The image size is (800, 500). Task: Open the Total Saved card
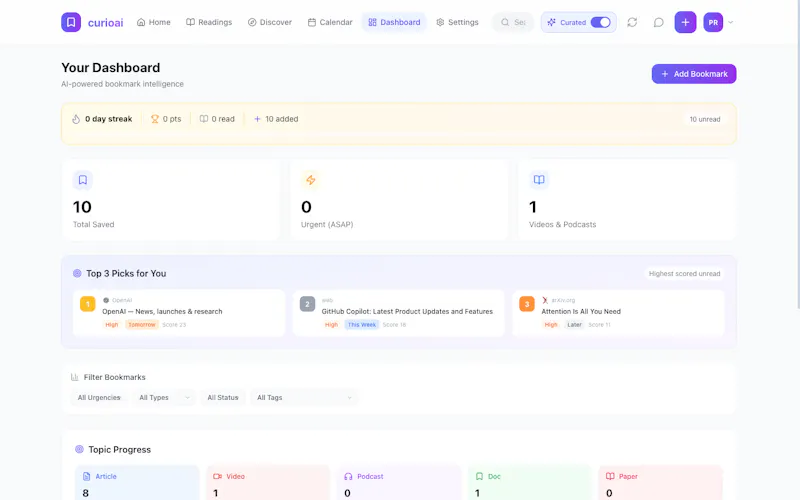(171, 199)
